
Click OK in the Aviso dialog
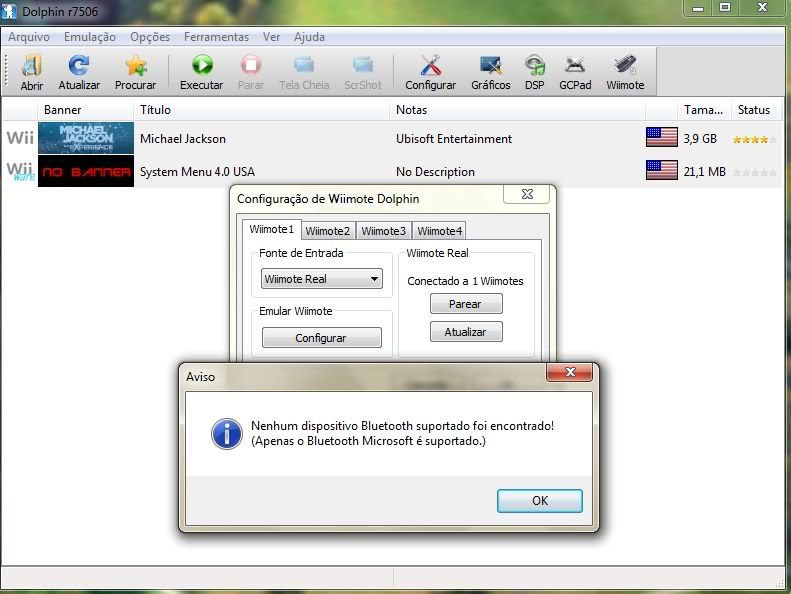539,501
